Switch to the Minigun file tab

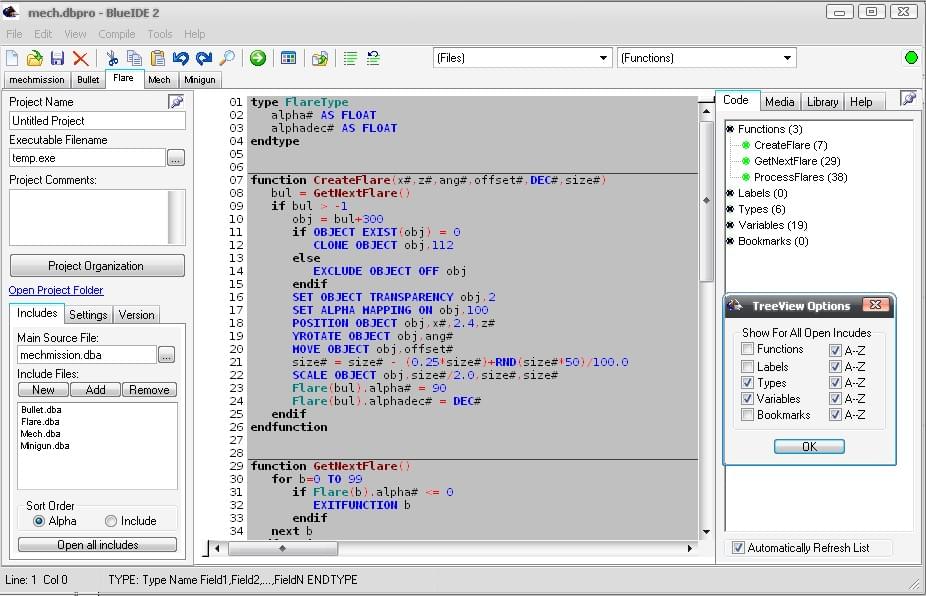pos(200,80)
